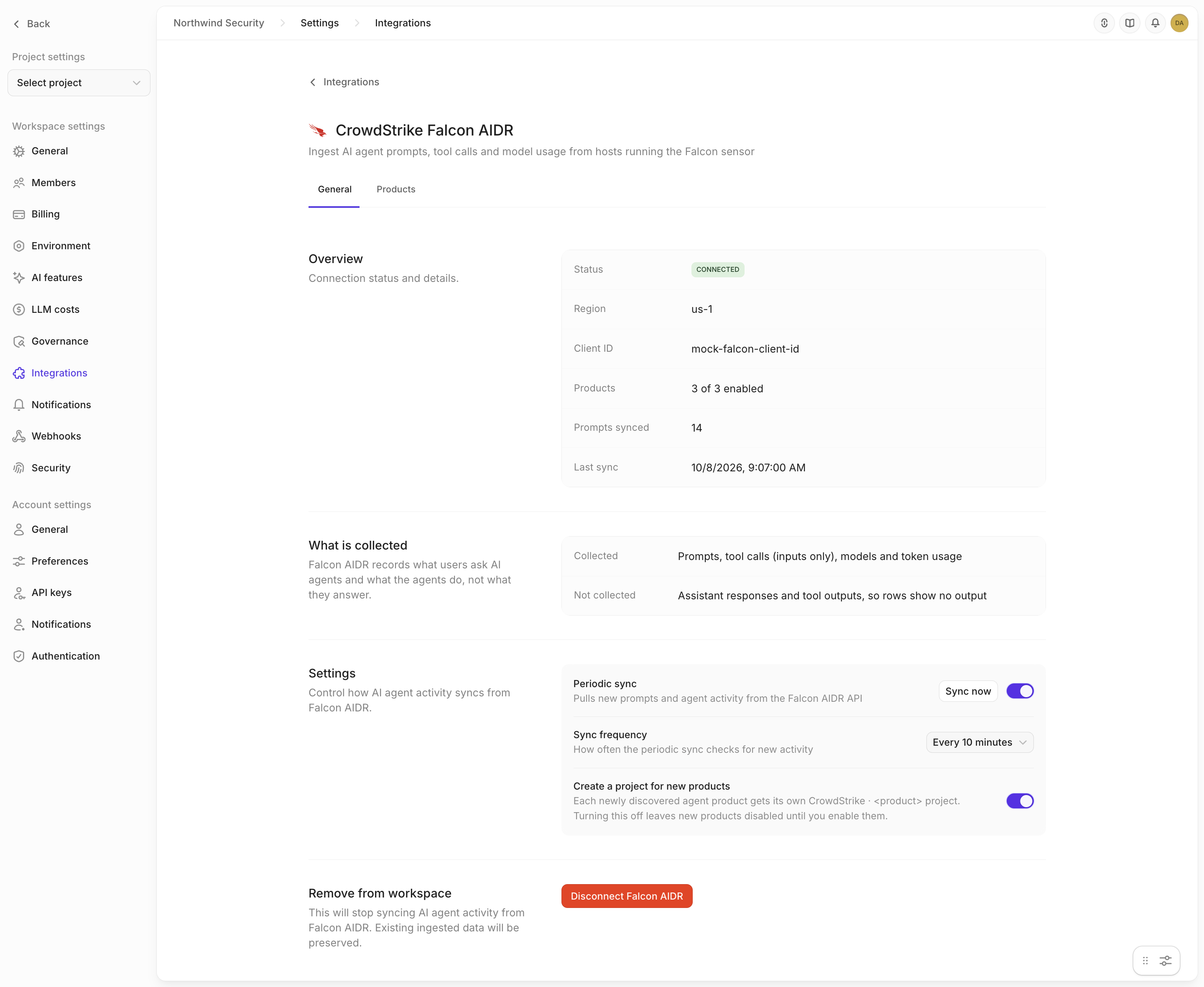The image size is (1204, 987).
Task: Click Northwind Security breadcrumb
Action: point(219,23)
